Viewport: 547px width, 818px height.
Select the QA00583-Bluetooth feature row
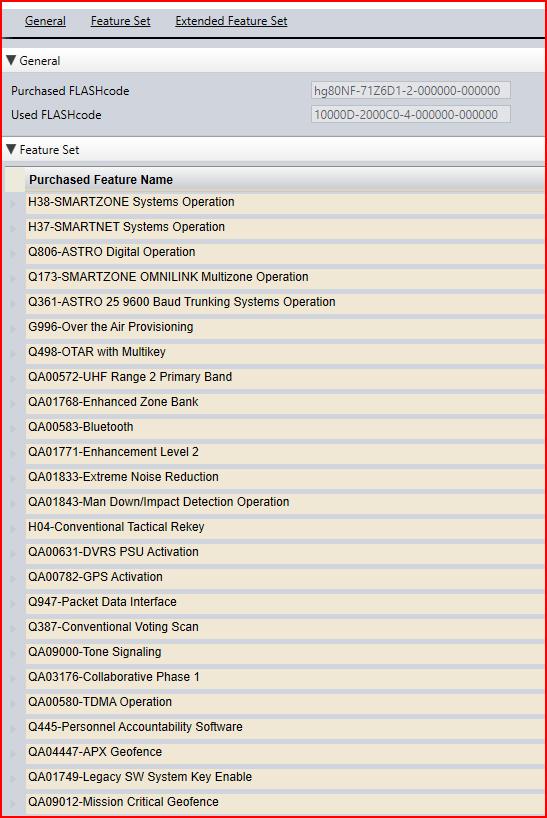tap(284, 427)
